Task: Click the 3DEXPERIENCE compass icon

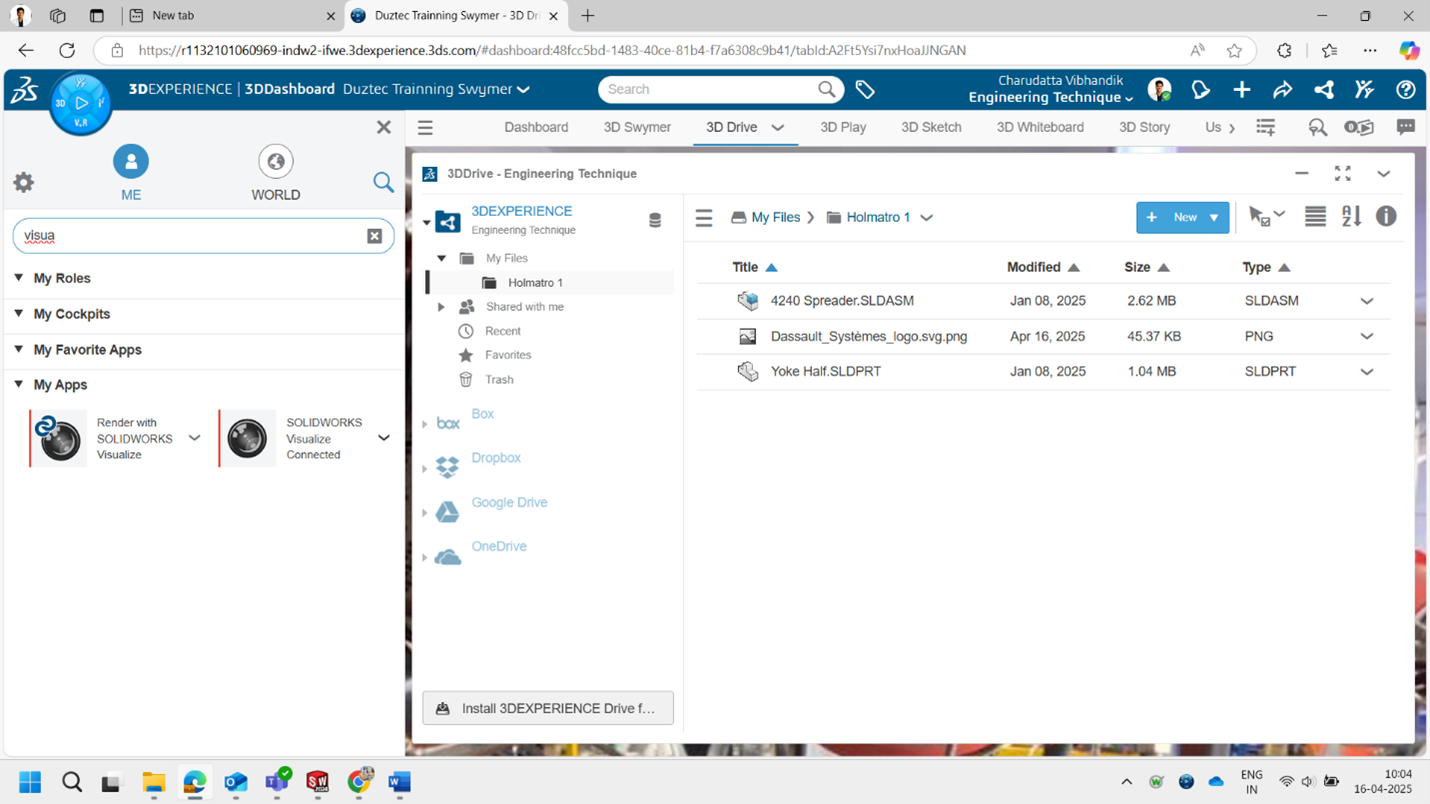Action: pyautogui.click(x=81, y=103)
